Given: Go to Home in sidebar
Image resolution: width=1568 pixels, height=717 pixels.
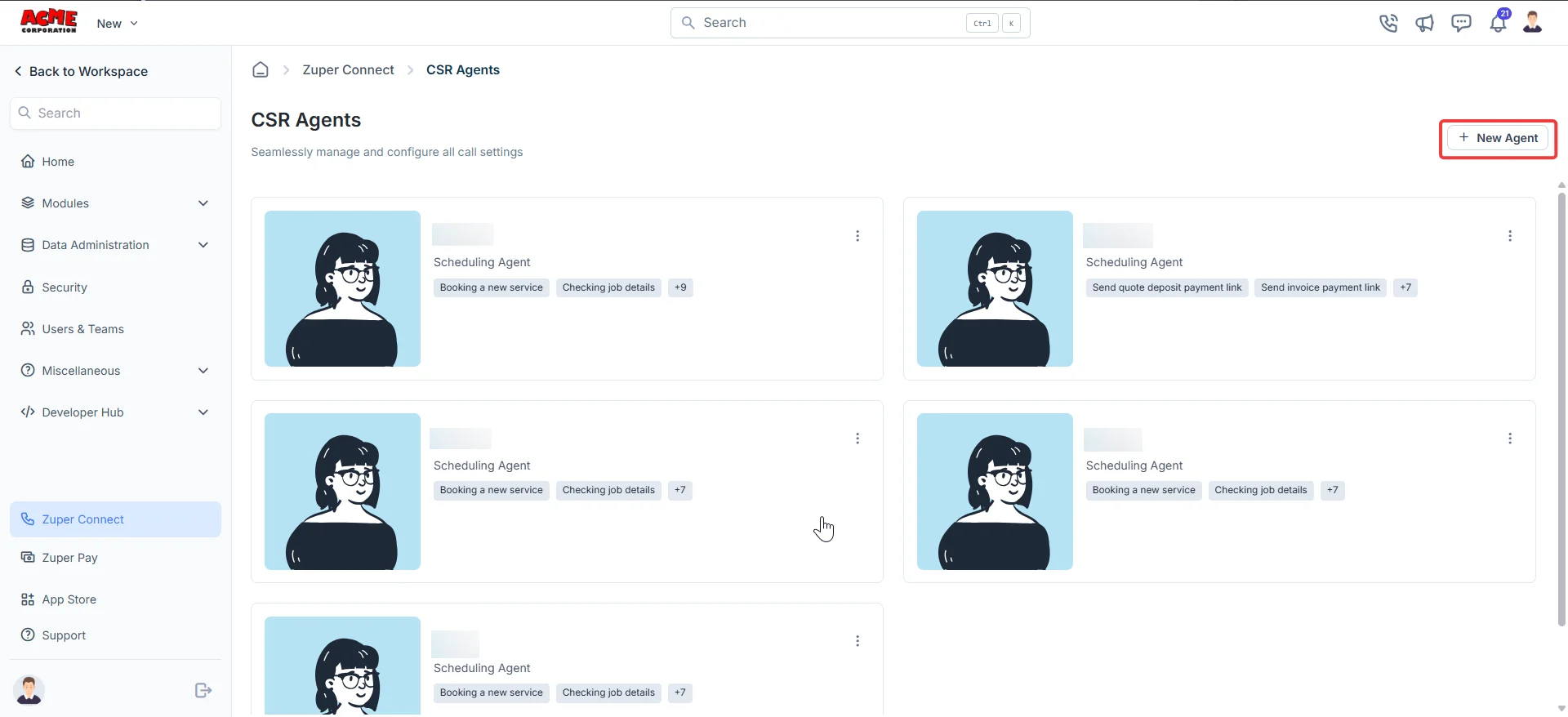Looking at the screenshot, I should [x=115, y=162].
